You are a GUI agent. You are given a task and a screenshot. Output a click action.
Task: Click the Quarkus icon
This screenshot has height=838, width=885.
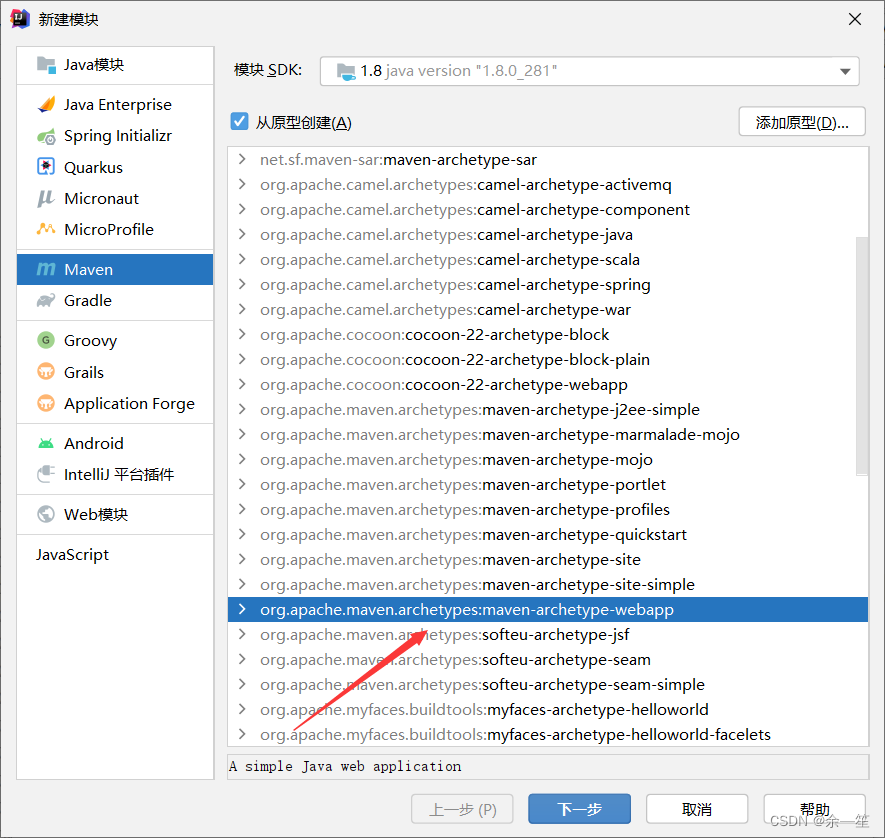click(46, 167)
